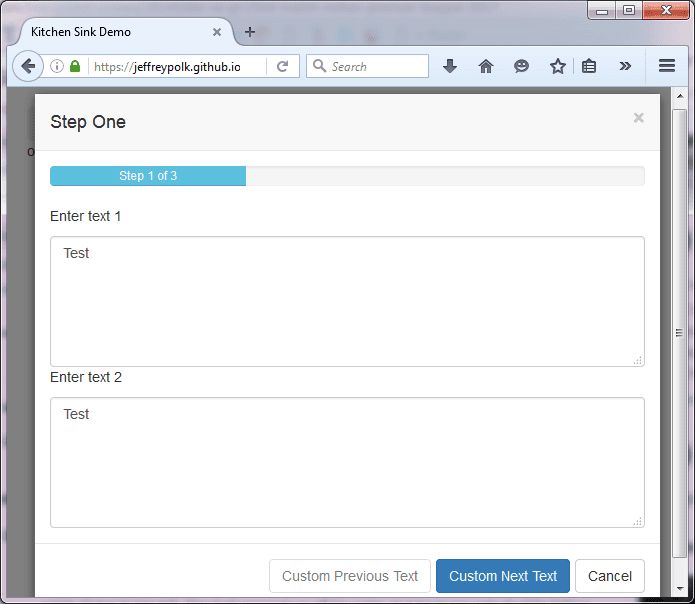Bookmark this page with the star icon
This screenshot has height=604, width=695.
[x=558, y=66]
